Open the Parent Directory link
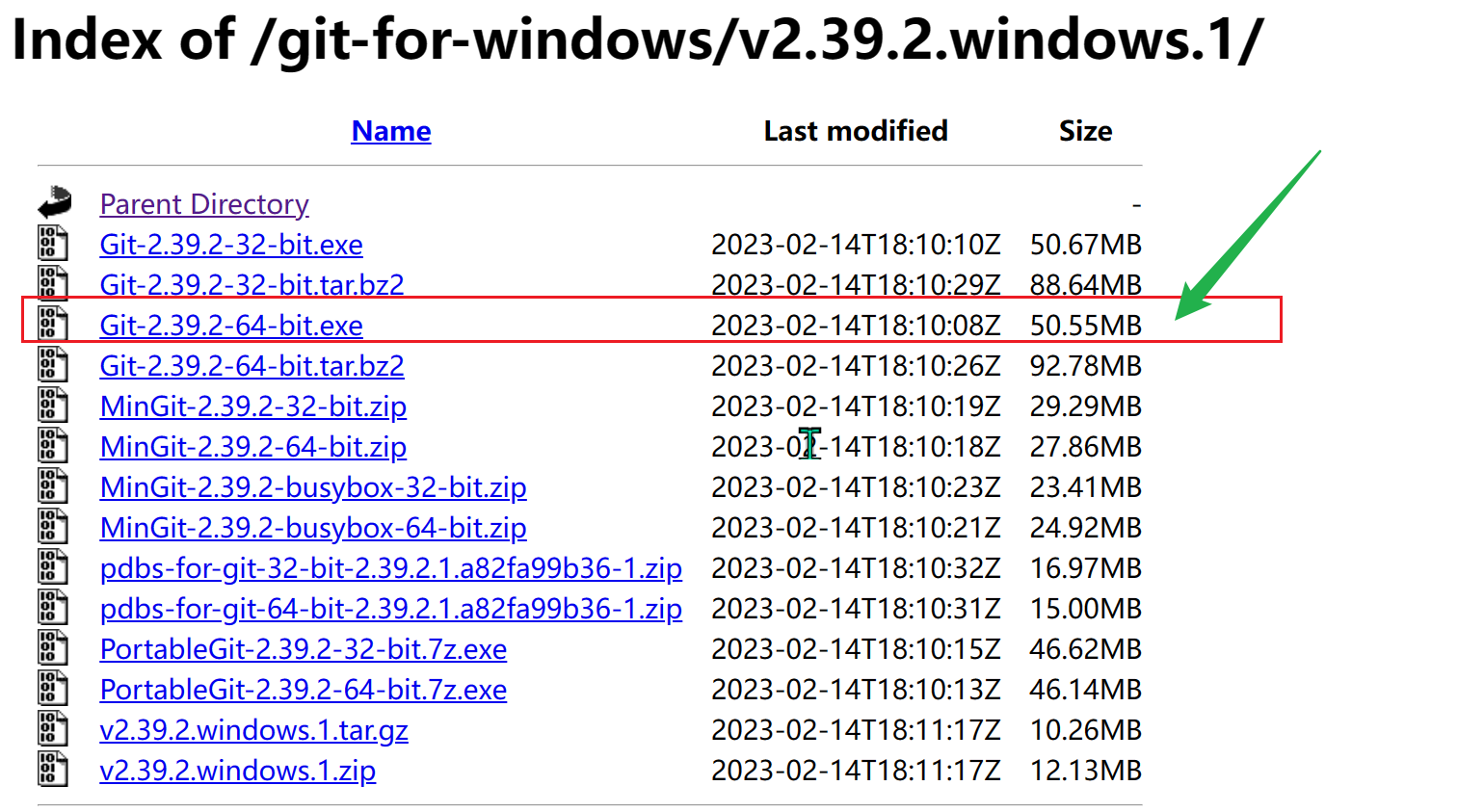Screen dimensions: 1484x812 click(204, 204)
